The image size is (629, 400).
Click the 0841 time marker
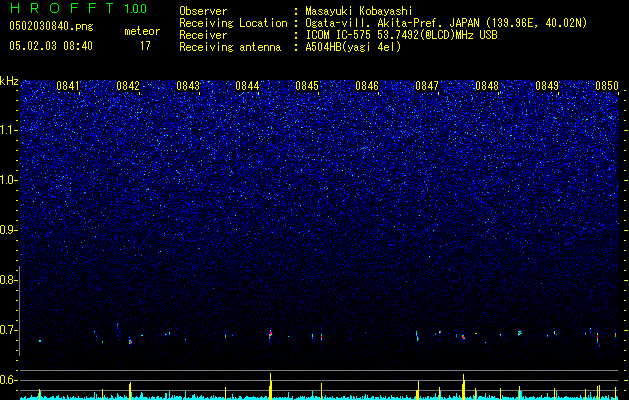click(68, 86)
